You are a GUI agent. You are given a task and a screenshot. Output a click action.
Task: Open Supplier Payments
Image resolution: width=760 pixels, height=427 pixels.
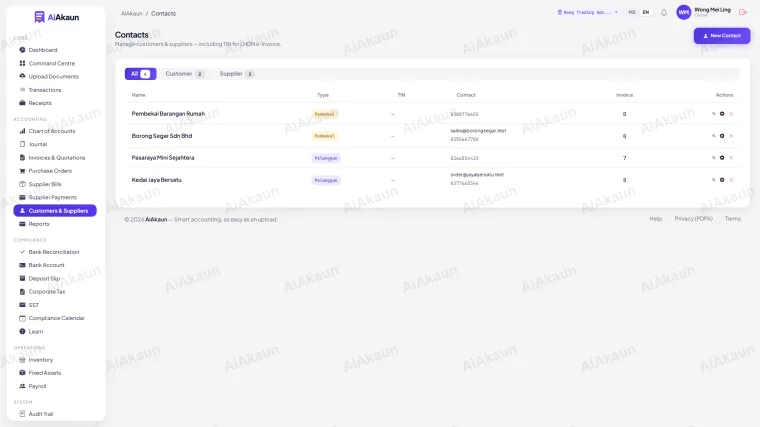pos(52,198)
